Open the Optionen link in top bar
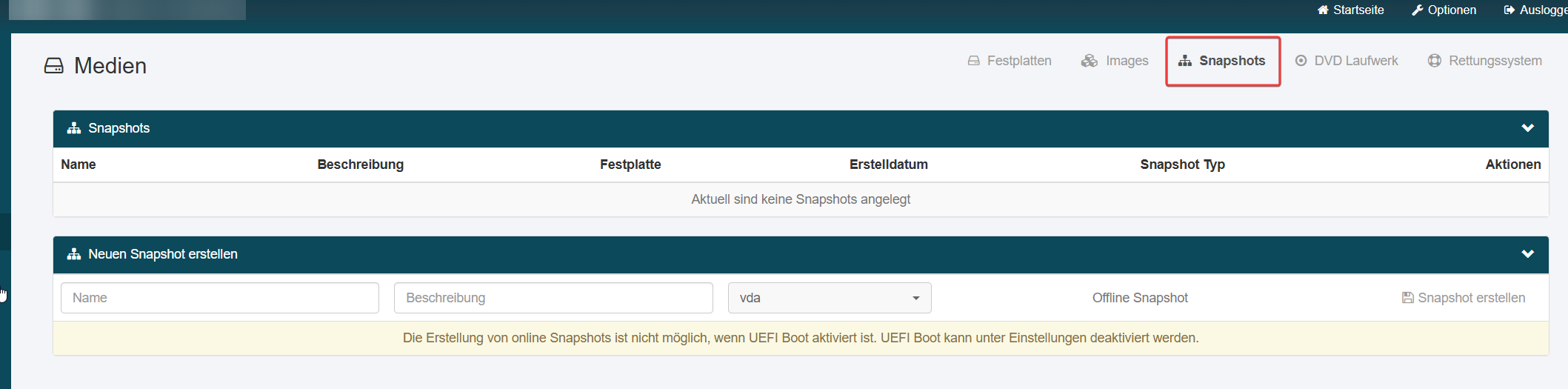Viewport: 1568px width, 389px height. pos(1444,10)
